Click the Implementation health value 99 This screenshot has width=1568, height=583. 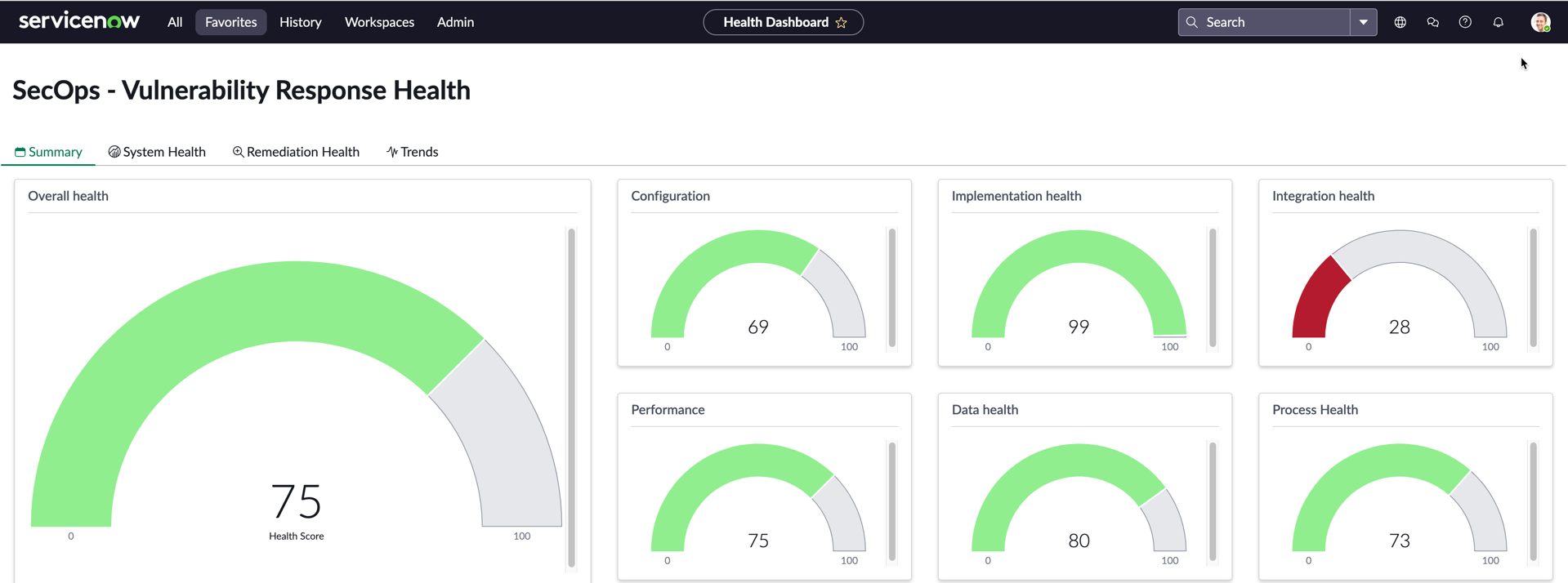(x=1079, y=327)
